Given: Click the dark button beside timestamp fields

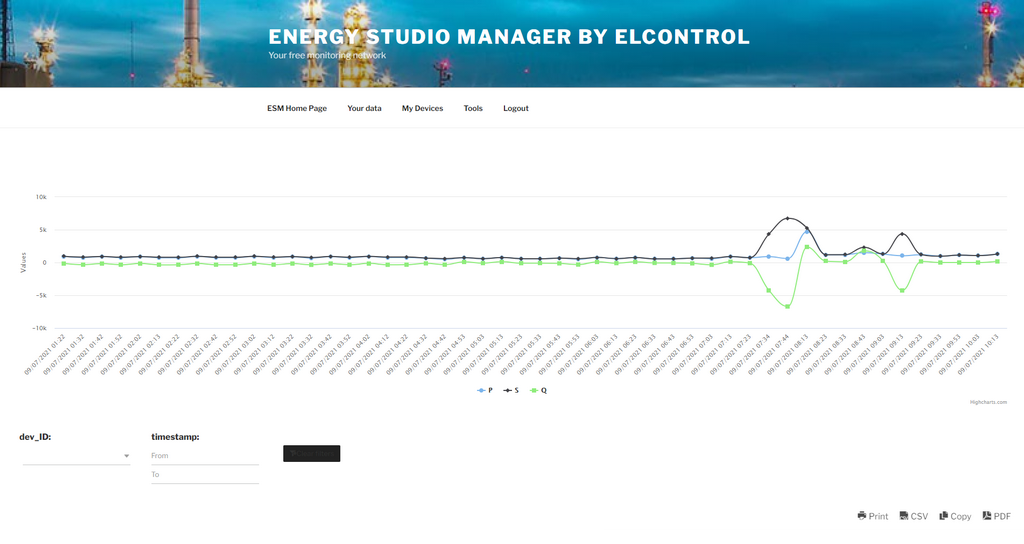Looking at the screenshot, I should pos(311,454).
